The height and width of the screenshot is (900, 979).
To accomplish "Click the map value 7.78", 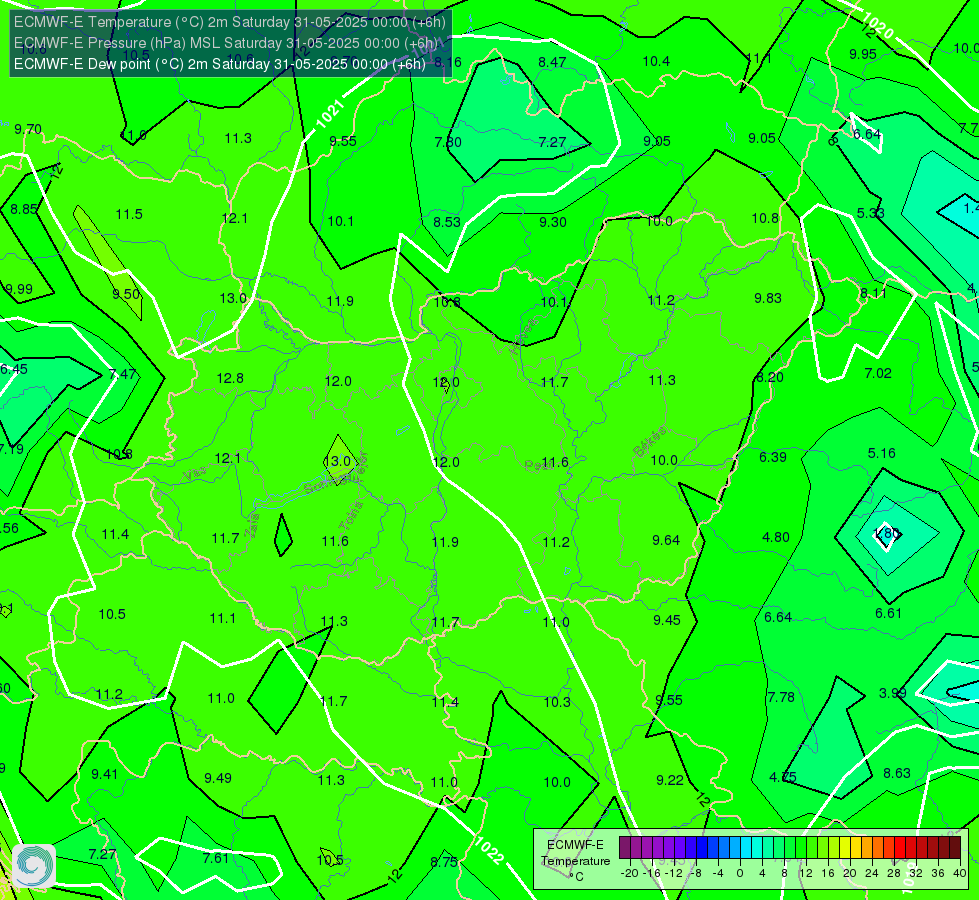I will [x=781, y=697].
